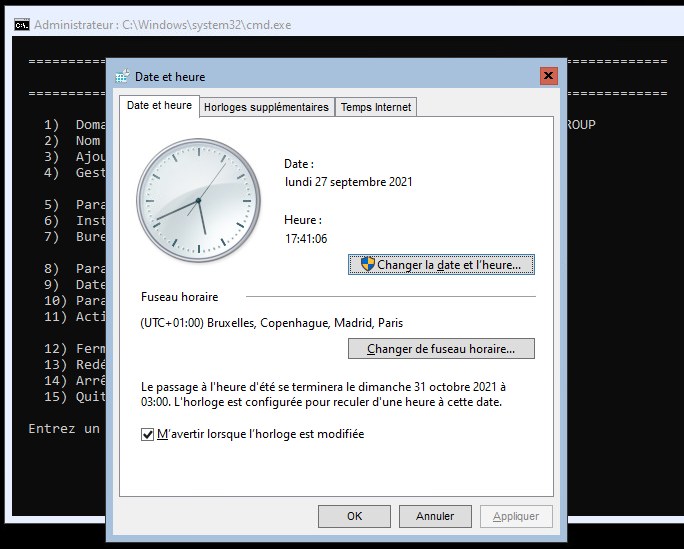This screenshot has width=684, height=549.
Task: Click Changer de fuseau horaire button
Action: pyautogui.click(x=441, y=349)
